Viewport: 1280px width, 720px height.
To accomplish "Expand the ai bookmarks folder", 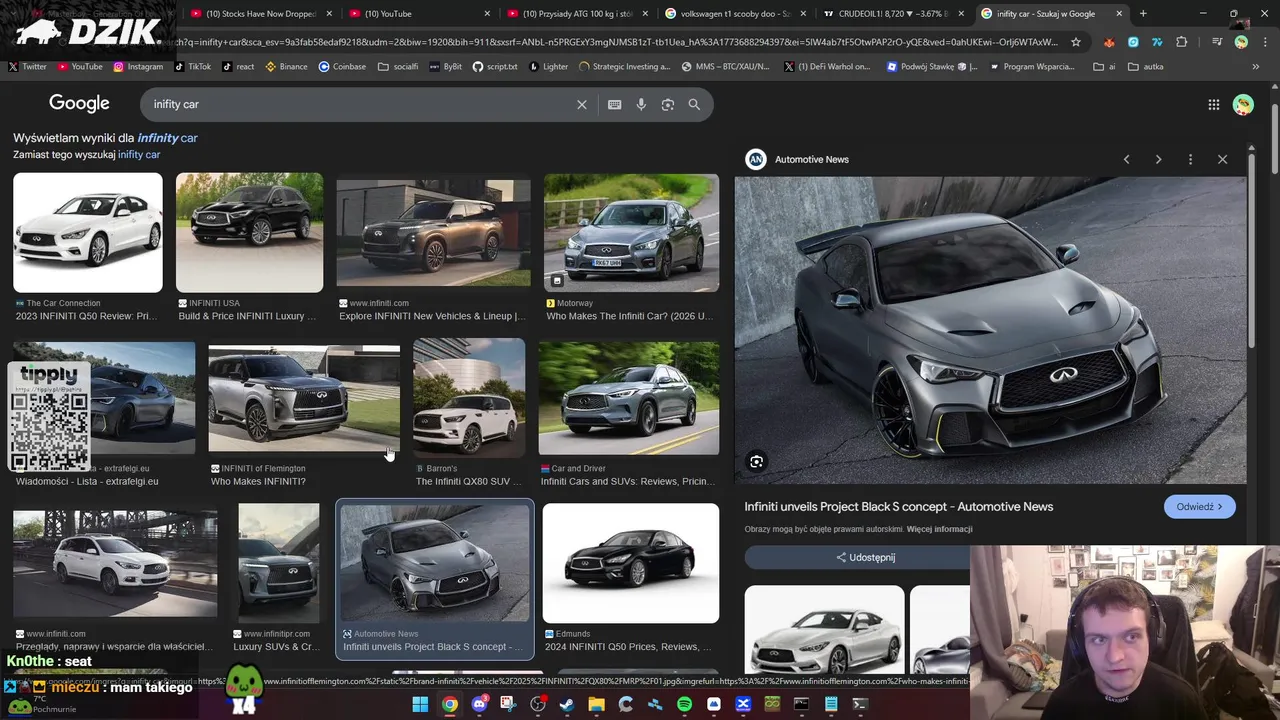I will pos(1104,66).
